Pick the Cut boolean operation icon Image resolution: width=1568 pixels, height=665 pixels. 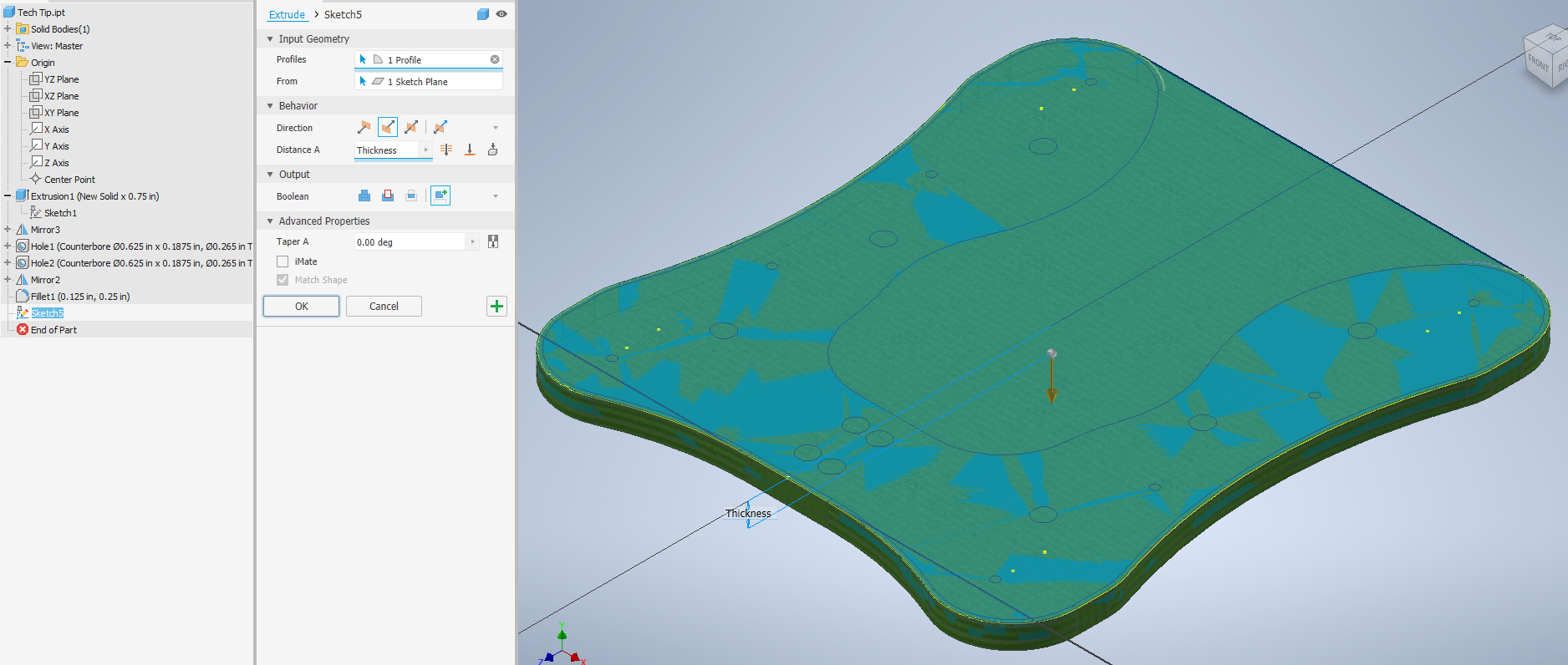coord(388,195)
